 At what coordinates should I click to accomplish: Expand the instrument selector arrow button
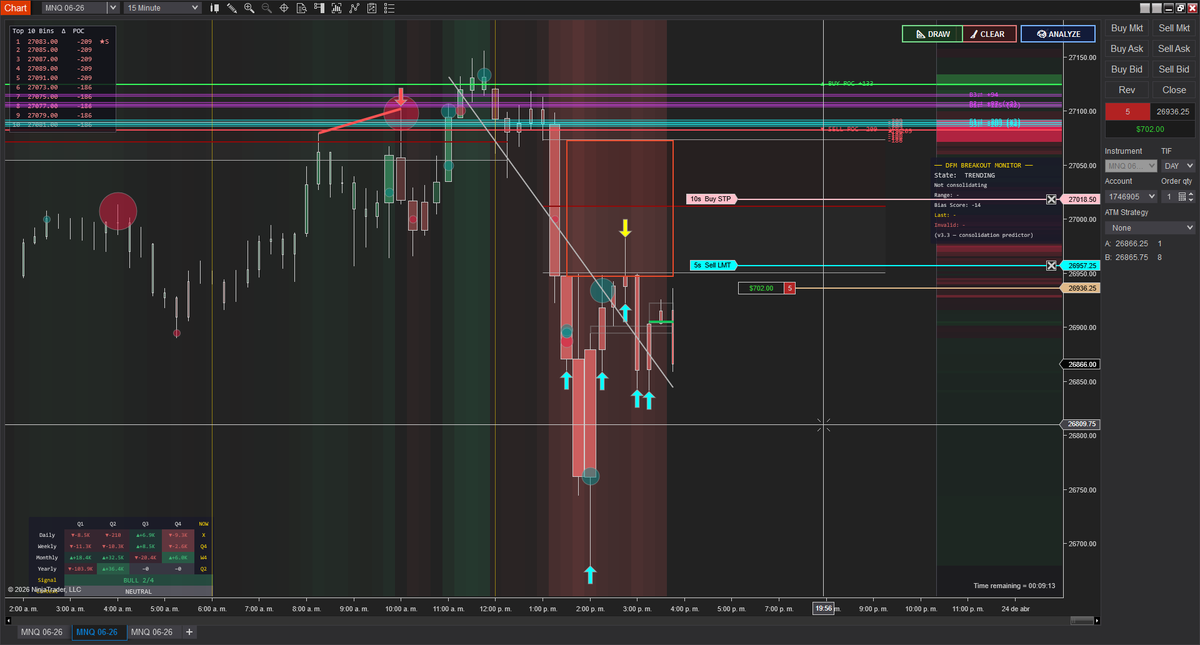113,8
